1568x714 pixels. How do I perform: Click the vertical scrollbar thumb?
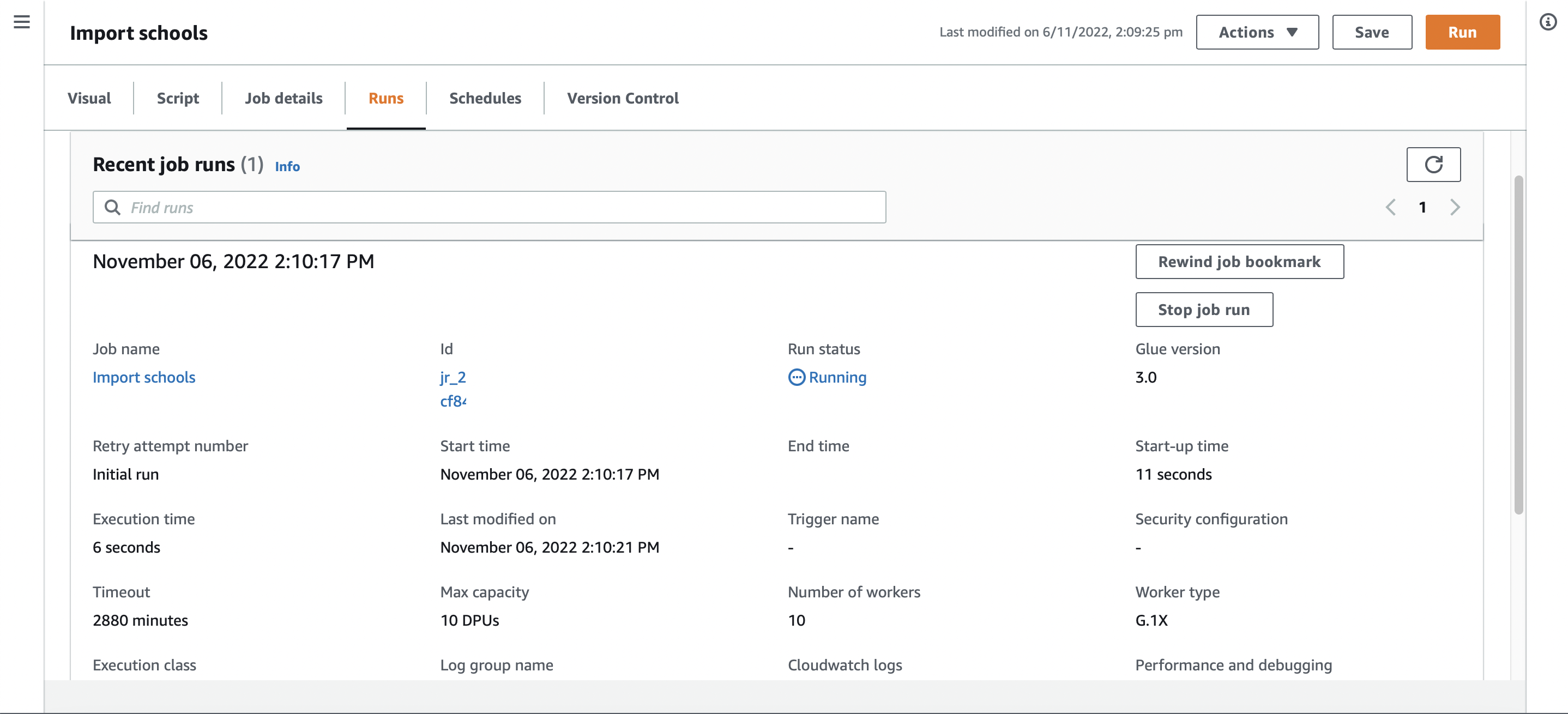point(1518,344)
